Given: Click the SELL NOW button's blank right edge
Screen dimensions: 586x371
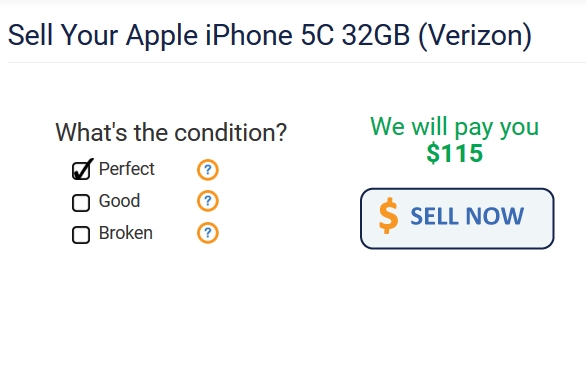Looking at the screenshot, I should click(541, 219).
